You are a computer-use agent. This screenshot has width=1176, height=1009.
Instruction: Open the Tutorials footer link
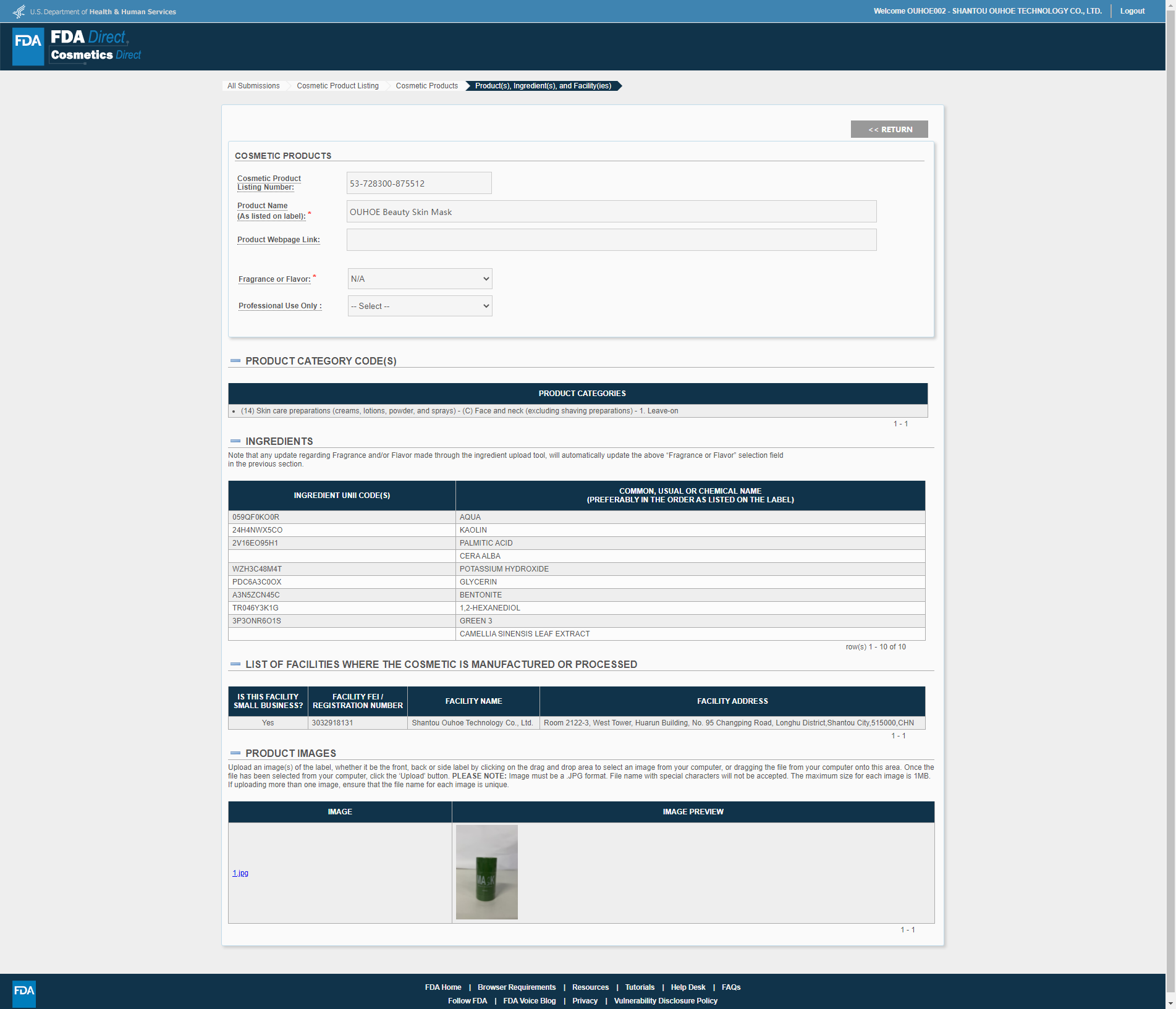(640, 987)
